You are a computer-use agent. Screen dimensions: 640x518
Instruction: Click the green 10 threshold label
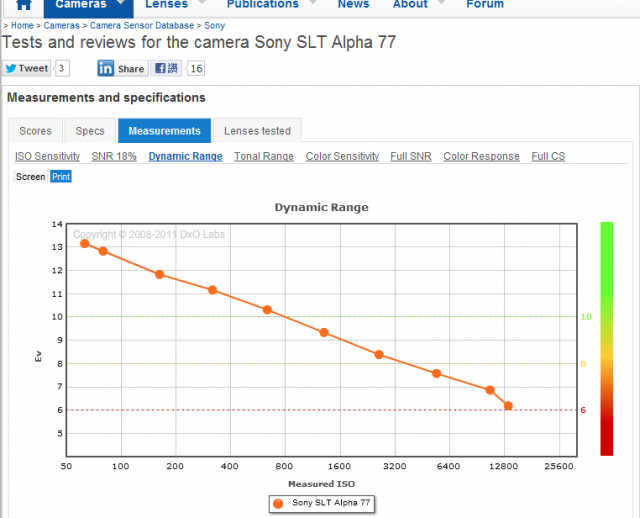586,317
